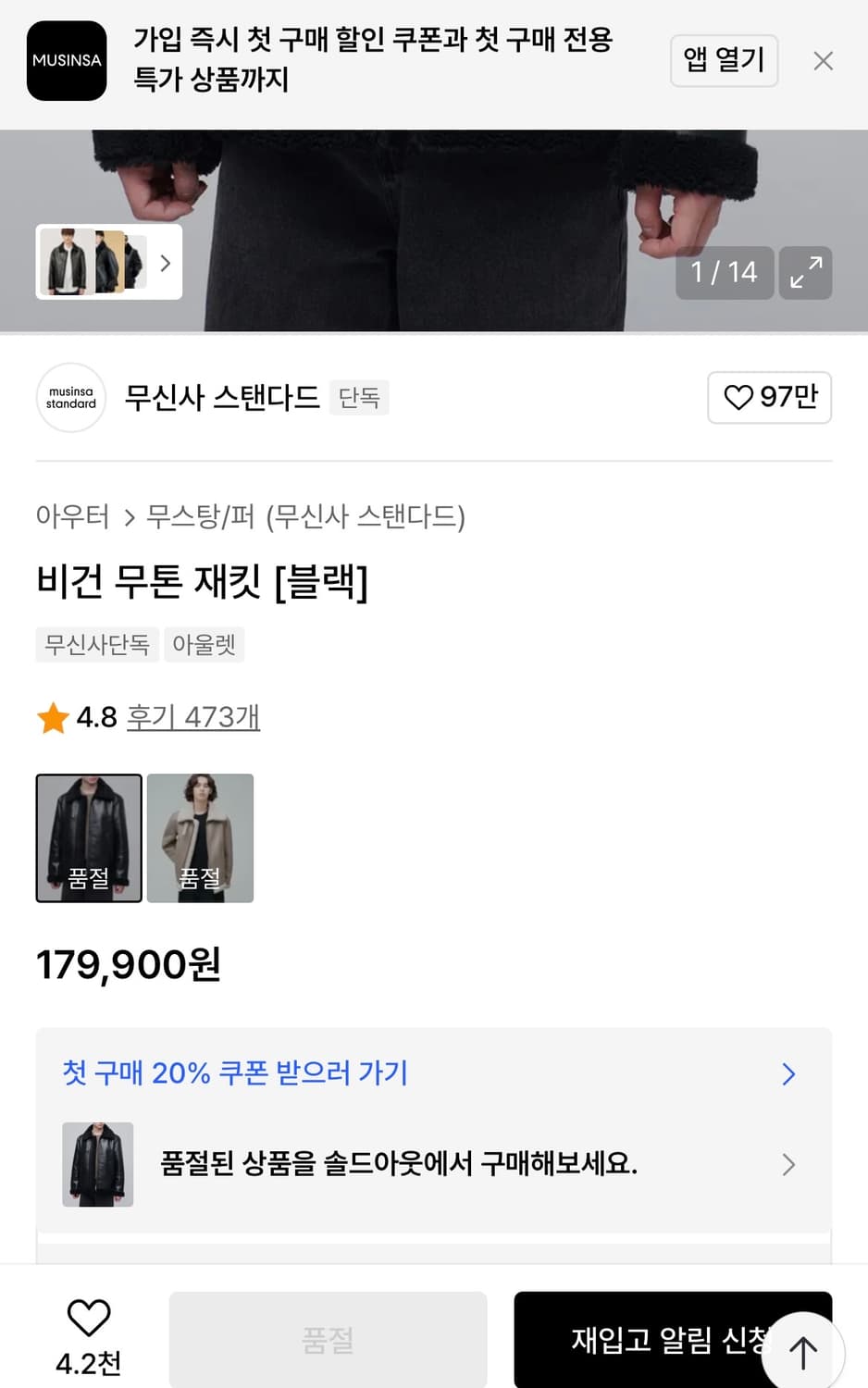Expand the sold-out 솔드아웃 purchase chevron

(x=788, y=1164)
